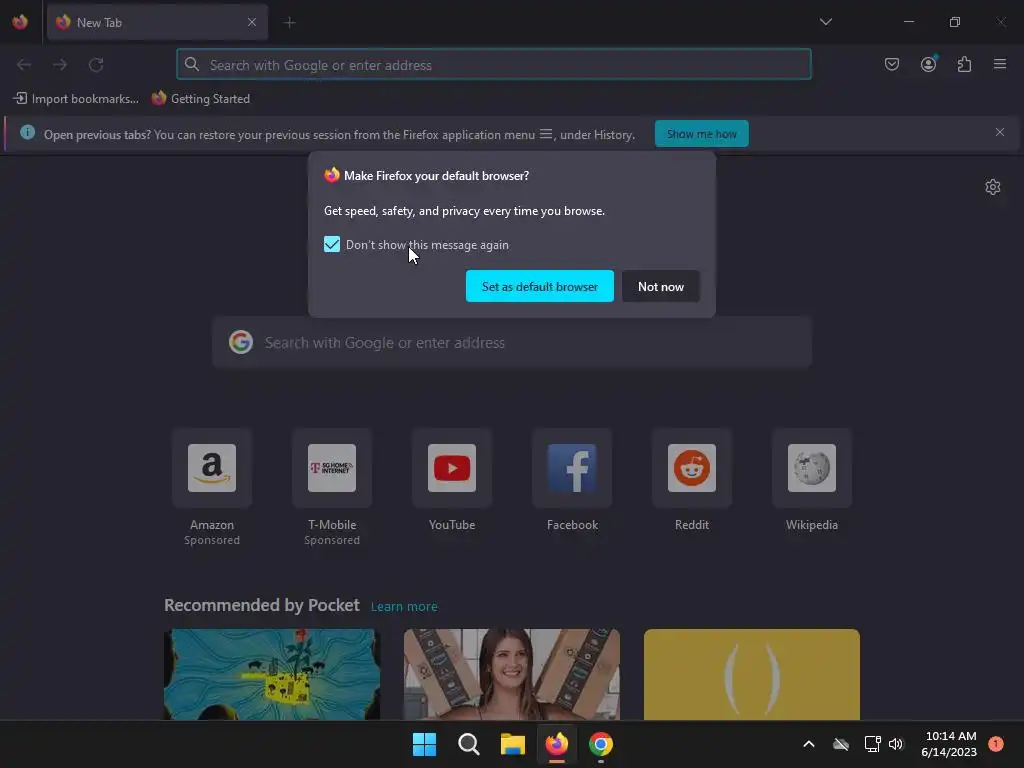The height and width of the screenshot is (768, 1024).
Task: Click the reload page icon
Action: pos(96,65)
